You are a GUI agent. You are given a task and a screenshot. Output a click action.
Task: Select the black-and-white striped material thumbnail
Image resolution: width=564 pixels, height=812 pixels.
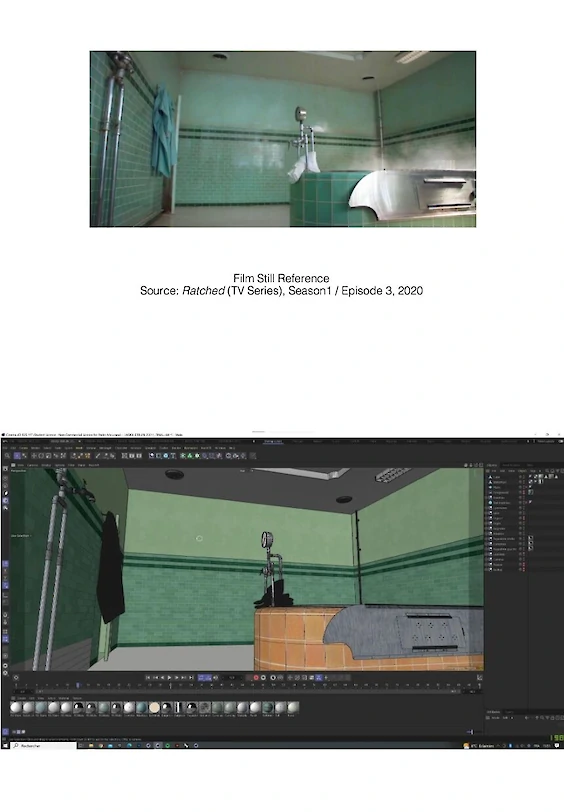(x=179, y=707)
